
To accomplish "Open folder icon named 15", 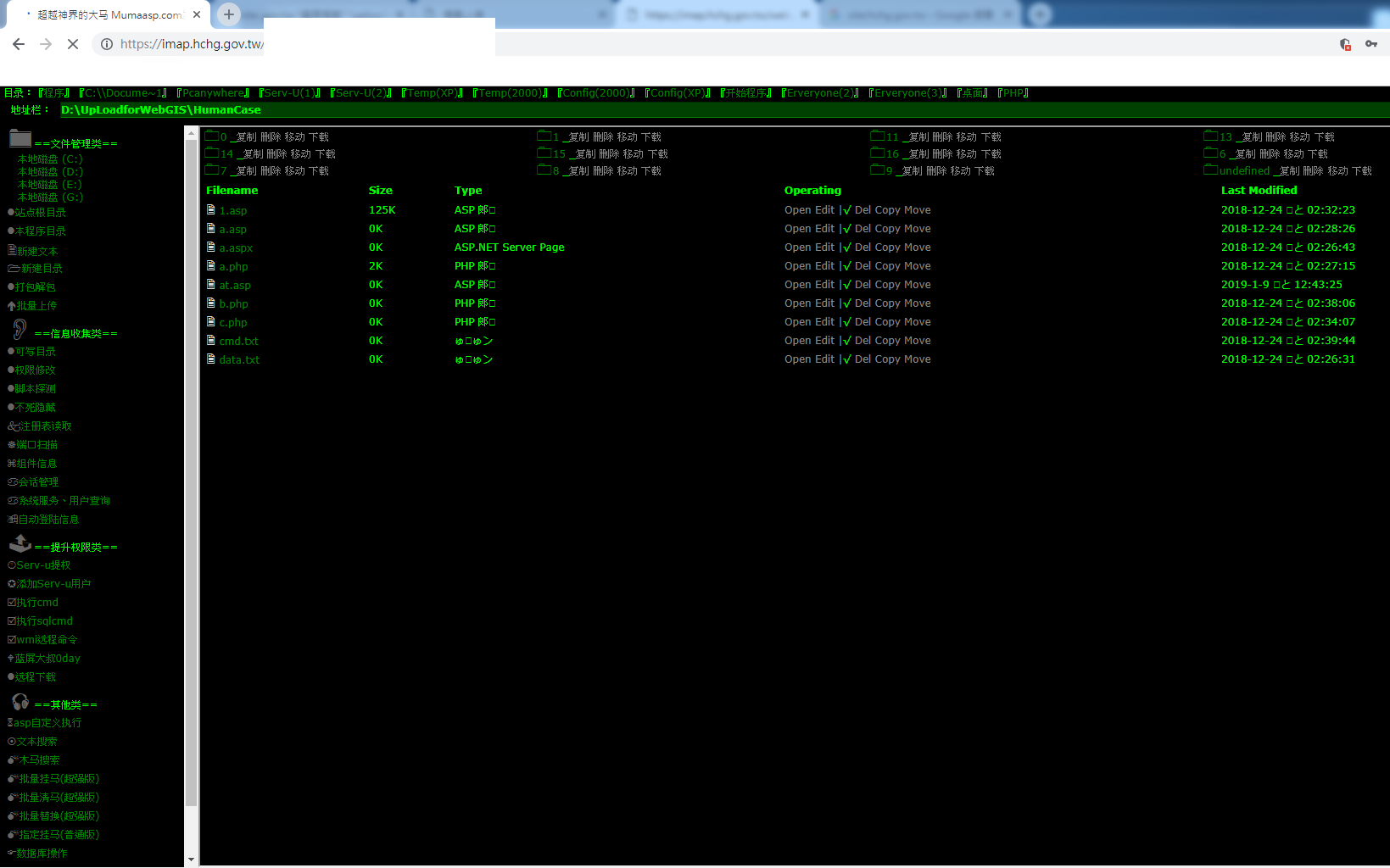I will click(544, 153).
